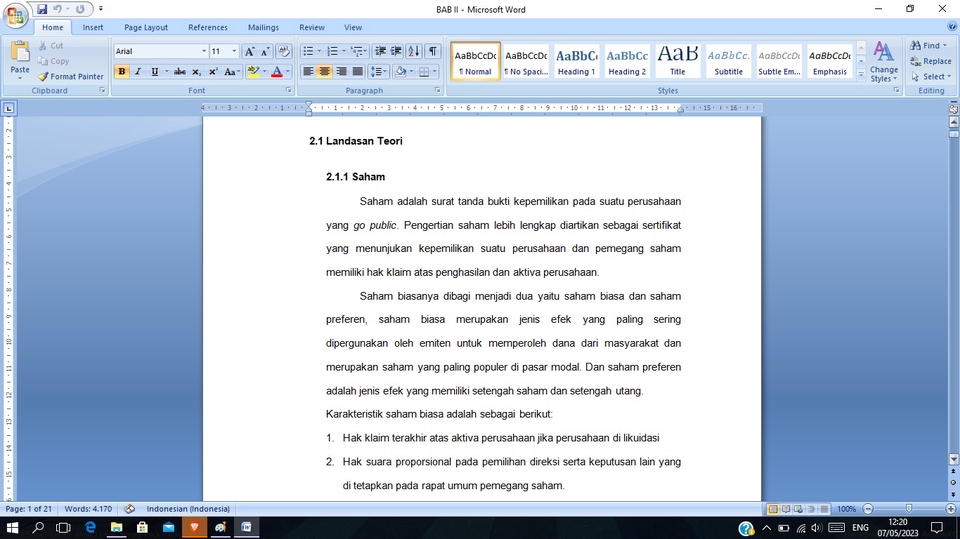Screen dimensions: 960x539
Task: Click the Replace button
Action: (x=931, y=61)
